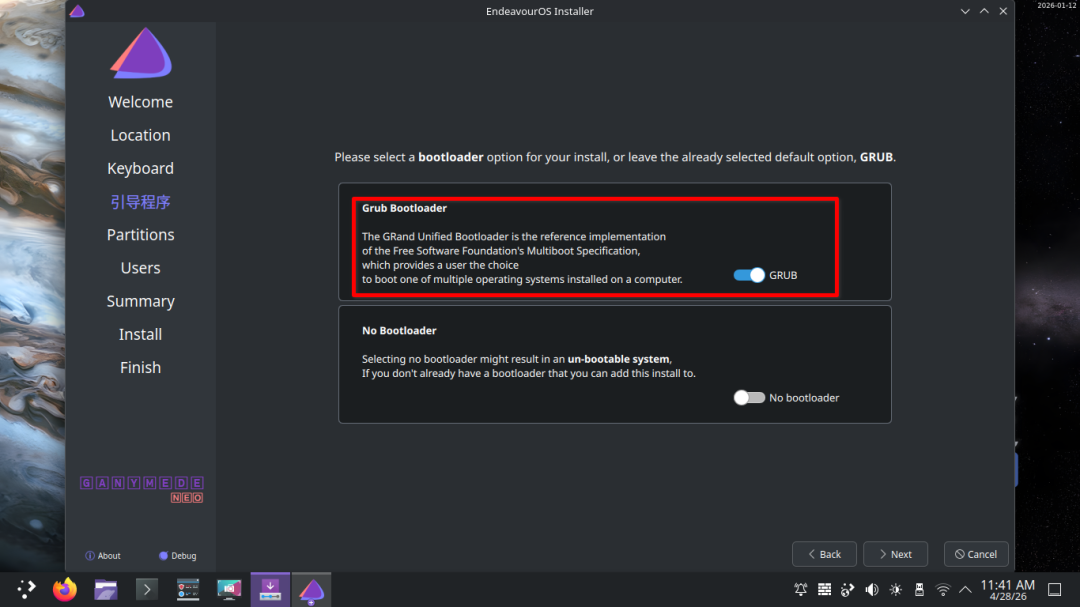This screenshot has width=1080, height=607.
Task: Go to the Users step
Action: tap(141, 267)
